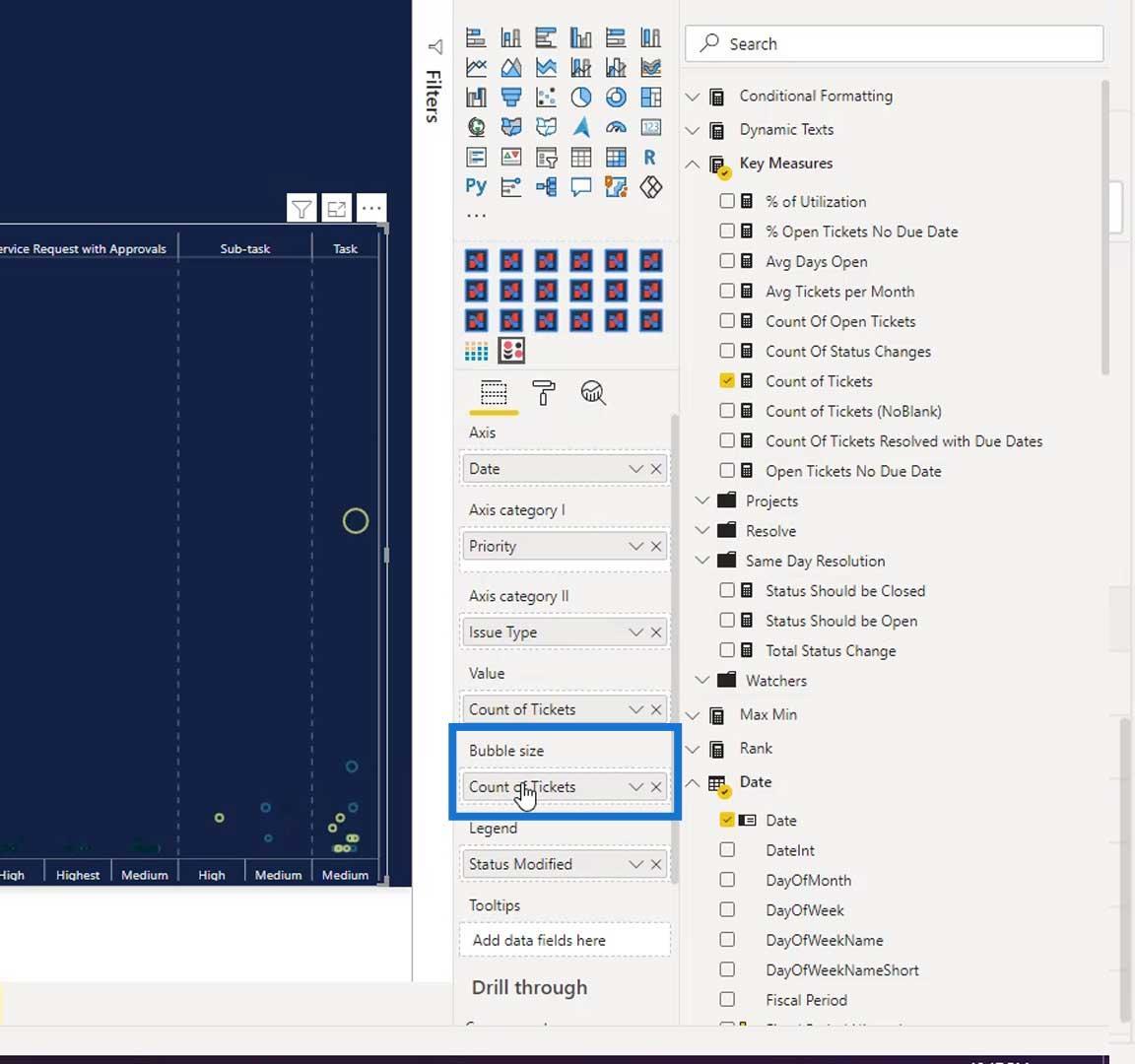This screenshot has height=1064, width=1135.
Task: Select the clustered bar chart visual
Action: tap(546, 37)
